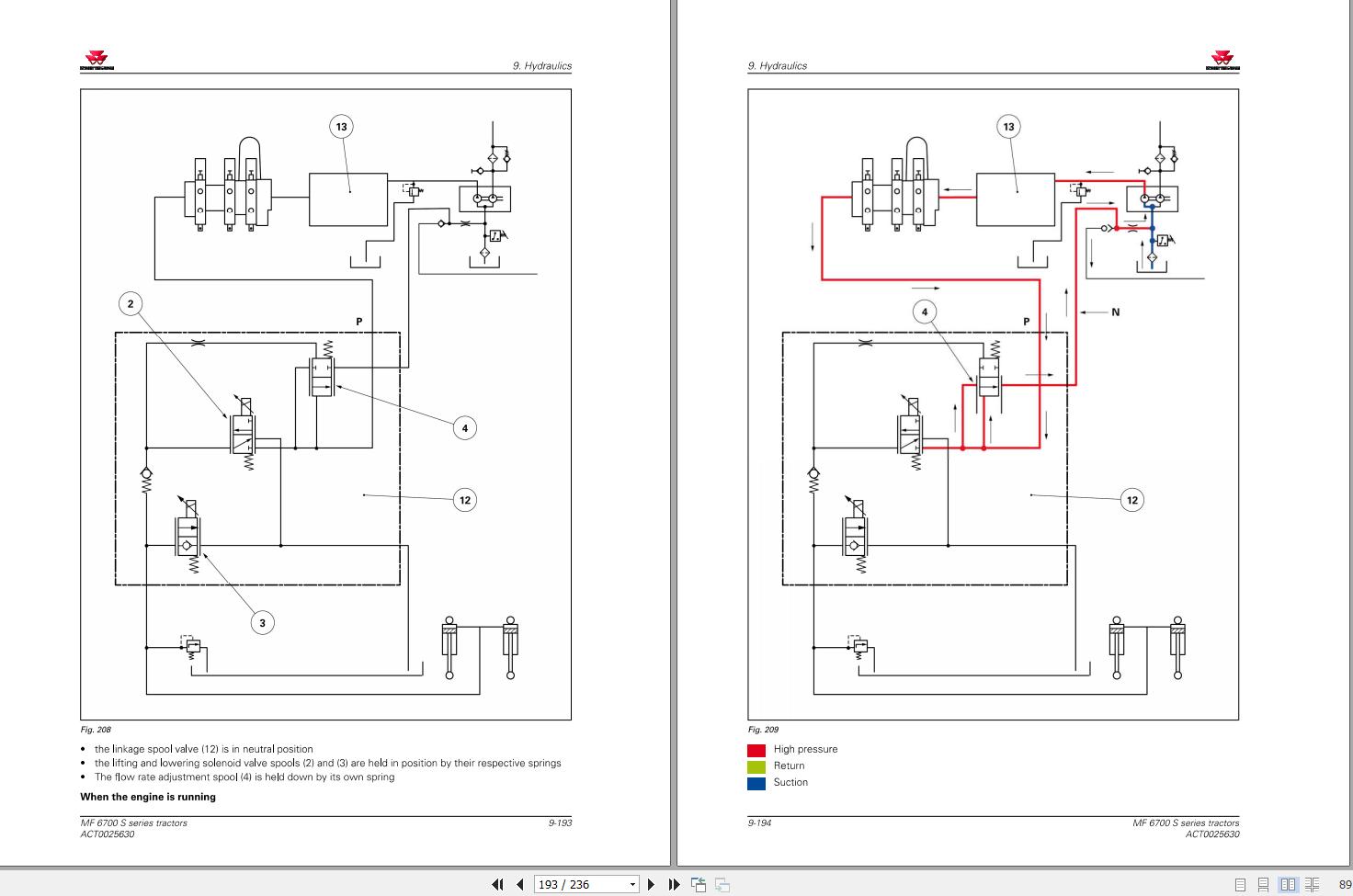The width and height of the screenshot is (1353, 896).
Task: Click callout 12 in the Fig. 209 diagram
Action: tap(1132, 500)
